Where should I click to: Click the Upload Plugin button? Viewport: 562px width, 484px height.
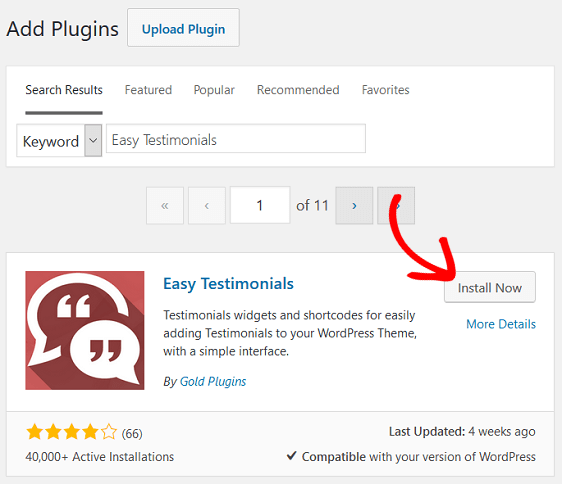[x=184, y=28]
